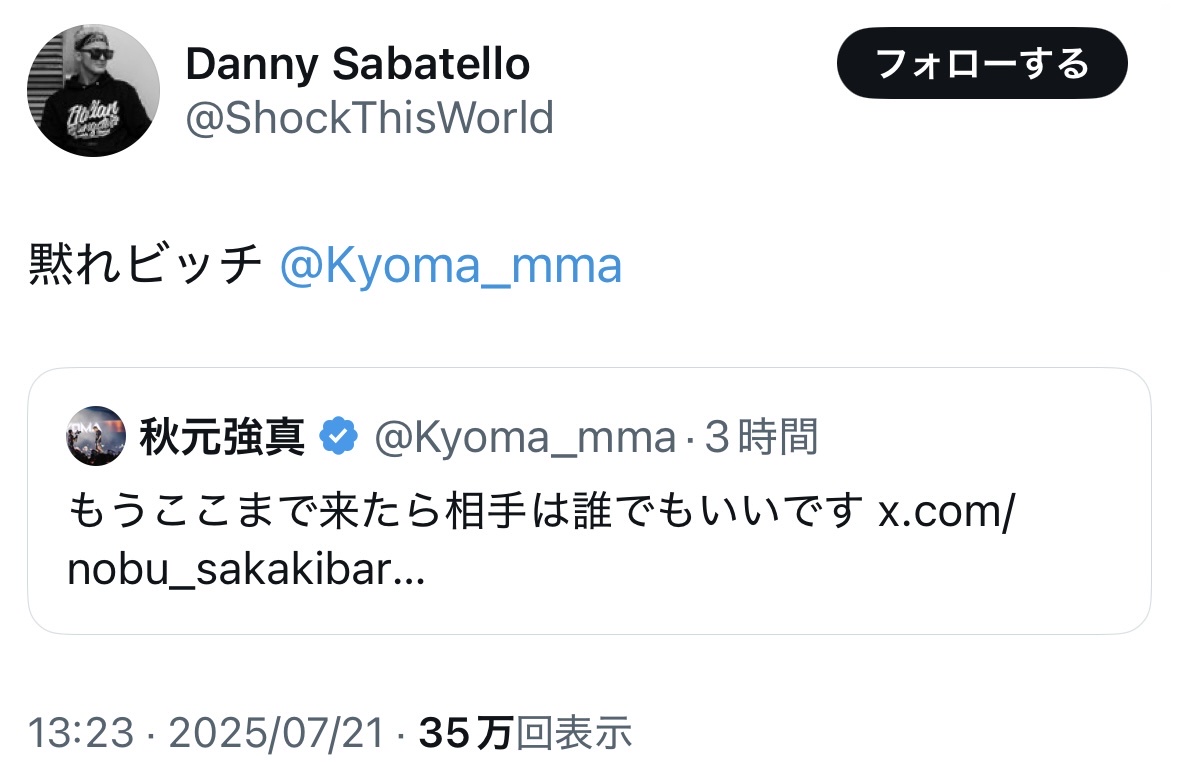This screenshot has height=762, width=1179.
Task: Open the @ShockThisWorld handle
Action: (369, 118)
